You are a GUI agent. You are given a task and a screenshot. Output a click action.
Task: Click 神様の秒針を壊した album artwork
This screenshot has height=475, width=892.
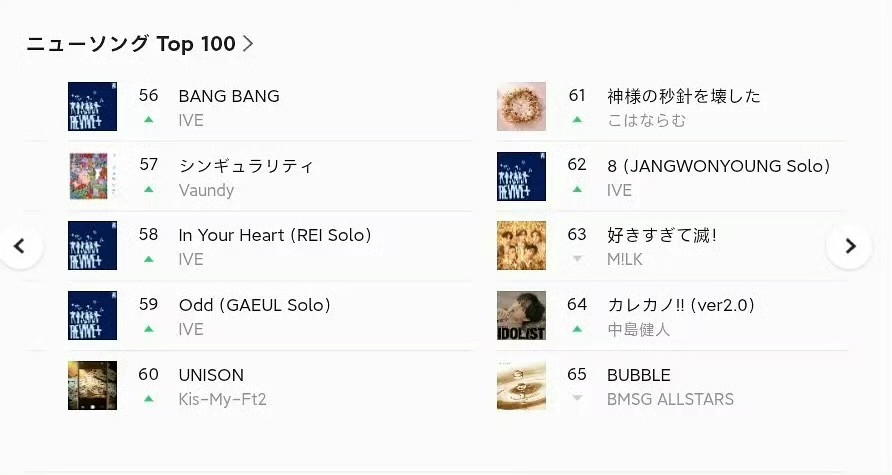[x=521, y=106]
